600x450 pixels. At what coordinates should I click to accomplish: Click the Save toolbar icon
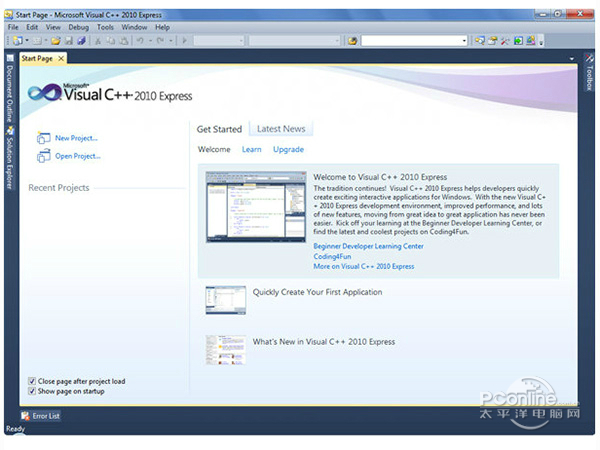point(69,41)
